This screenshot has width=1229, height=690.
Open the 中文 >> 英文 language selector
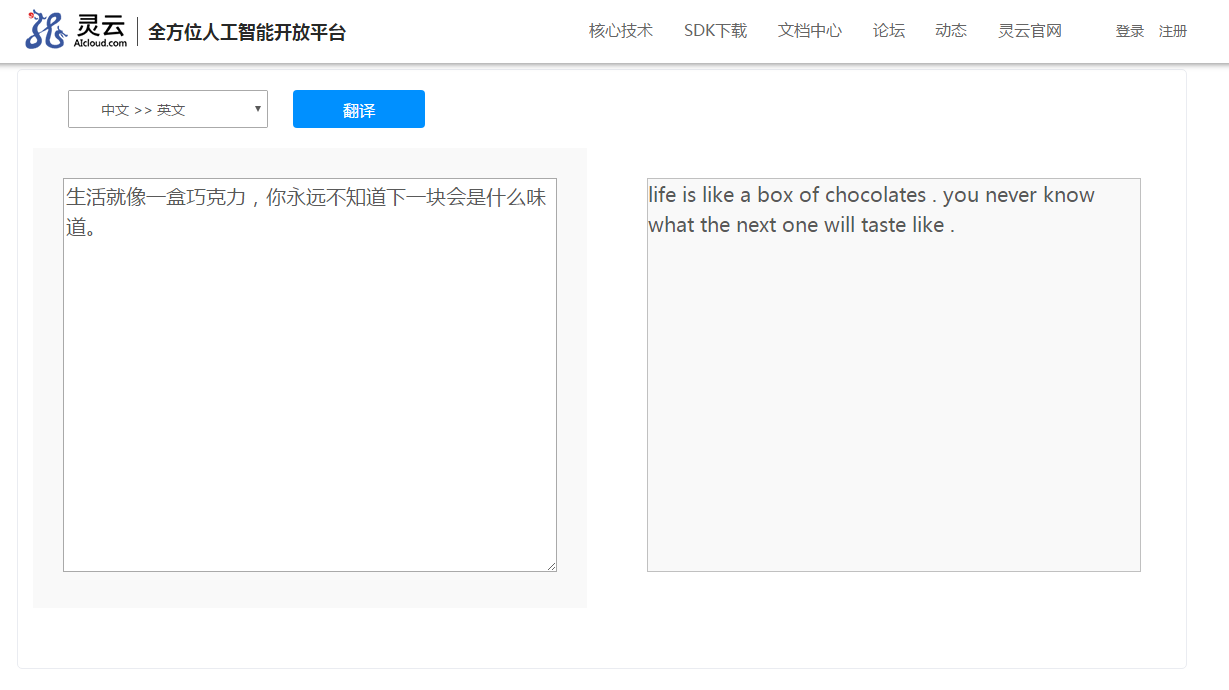(x=160, y=109)
